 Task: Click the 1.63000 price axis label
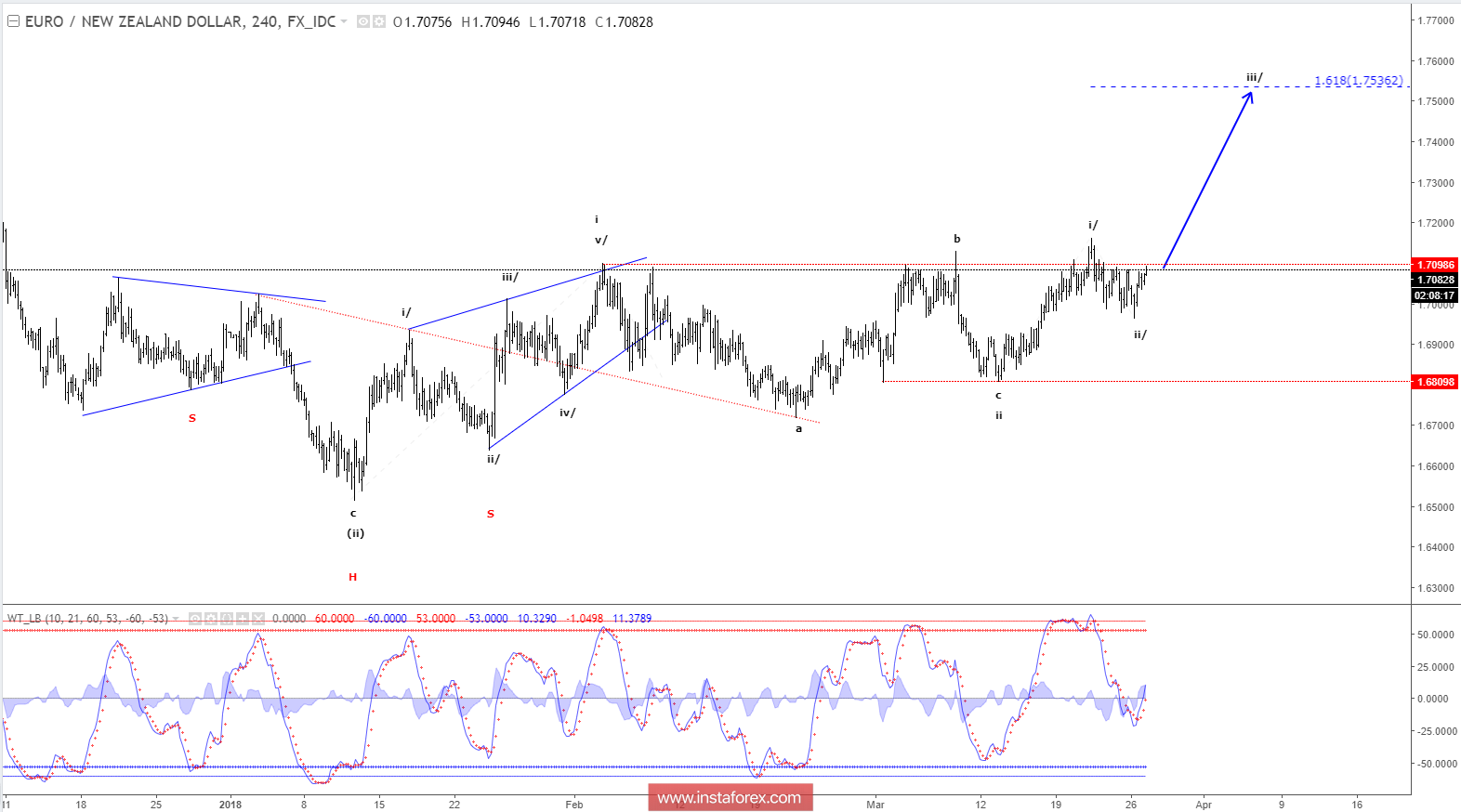1436,588
